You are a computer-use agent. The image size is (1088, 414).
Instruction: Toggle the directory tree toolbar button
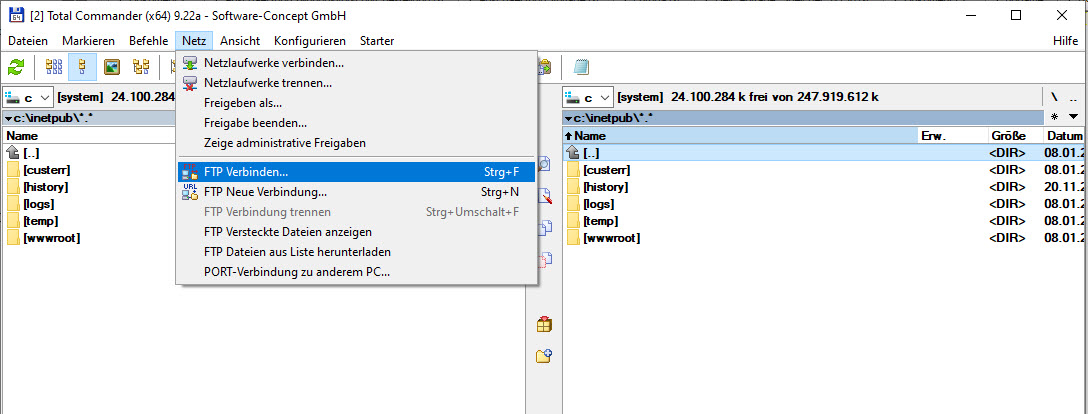tap(141, 67)
